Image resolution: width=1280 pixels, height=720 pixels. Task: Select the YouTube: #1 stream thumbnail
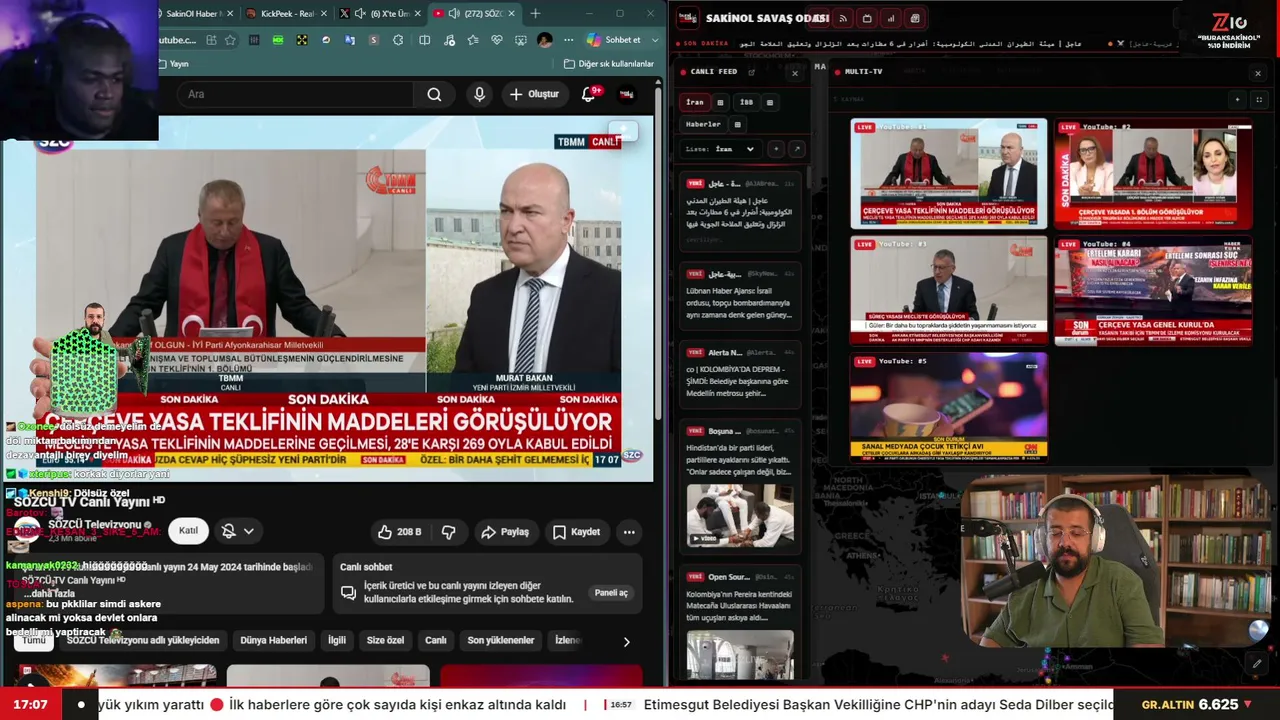(x=949, y=174)
